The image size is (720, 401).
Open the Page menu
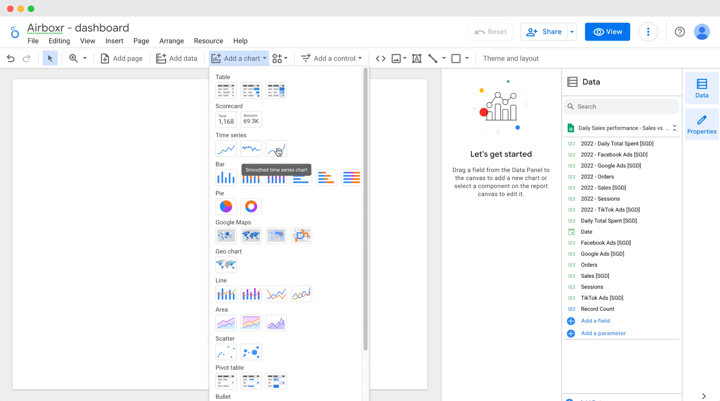tap(141, 41)
